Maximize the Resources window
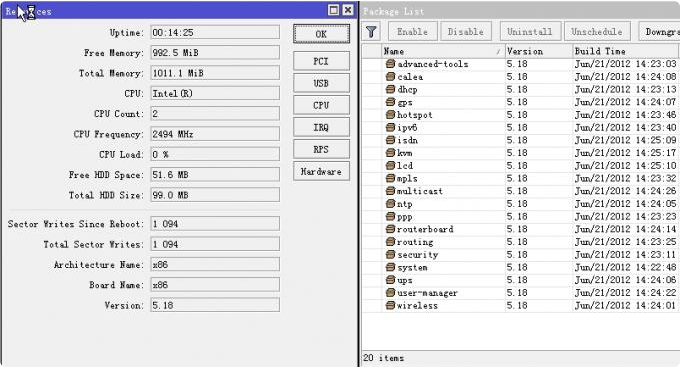The height and width of the screenshot is (368, 681). click(x=334, y=10)
